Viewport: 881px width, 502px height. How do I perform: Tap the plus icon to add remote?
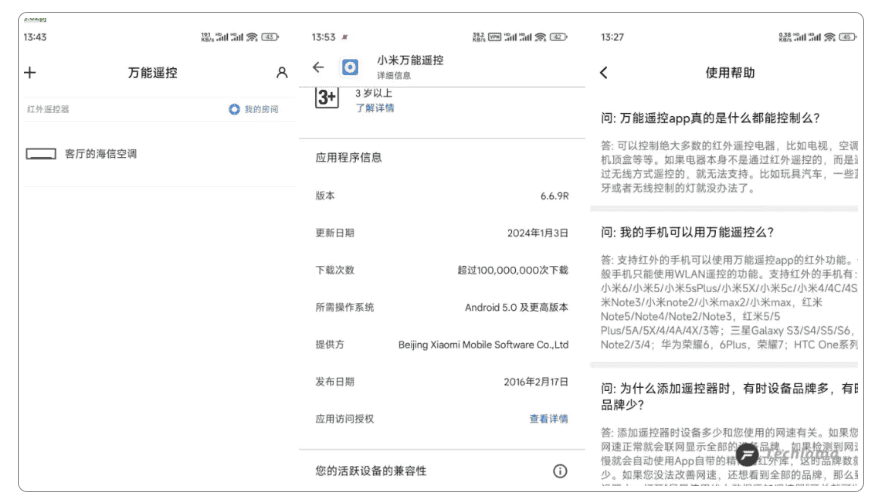(x=30, y=73)
